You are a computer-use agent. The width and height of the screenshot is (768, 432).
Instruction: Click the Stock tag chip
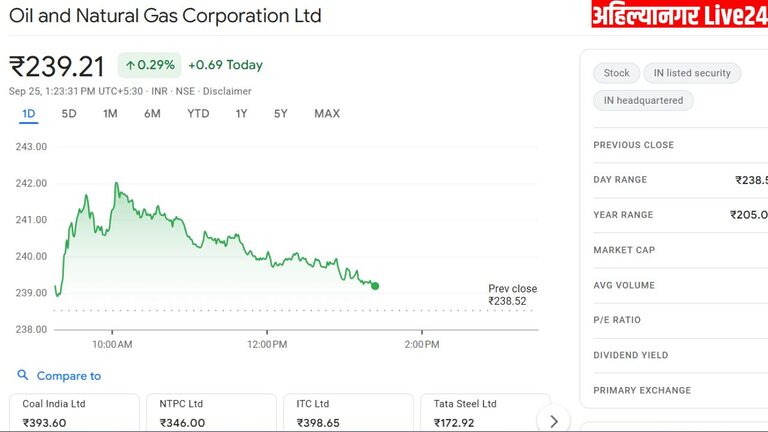point(616,73)
